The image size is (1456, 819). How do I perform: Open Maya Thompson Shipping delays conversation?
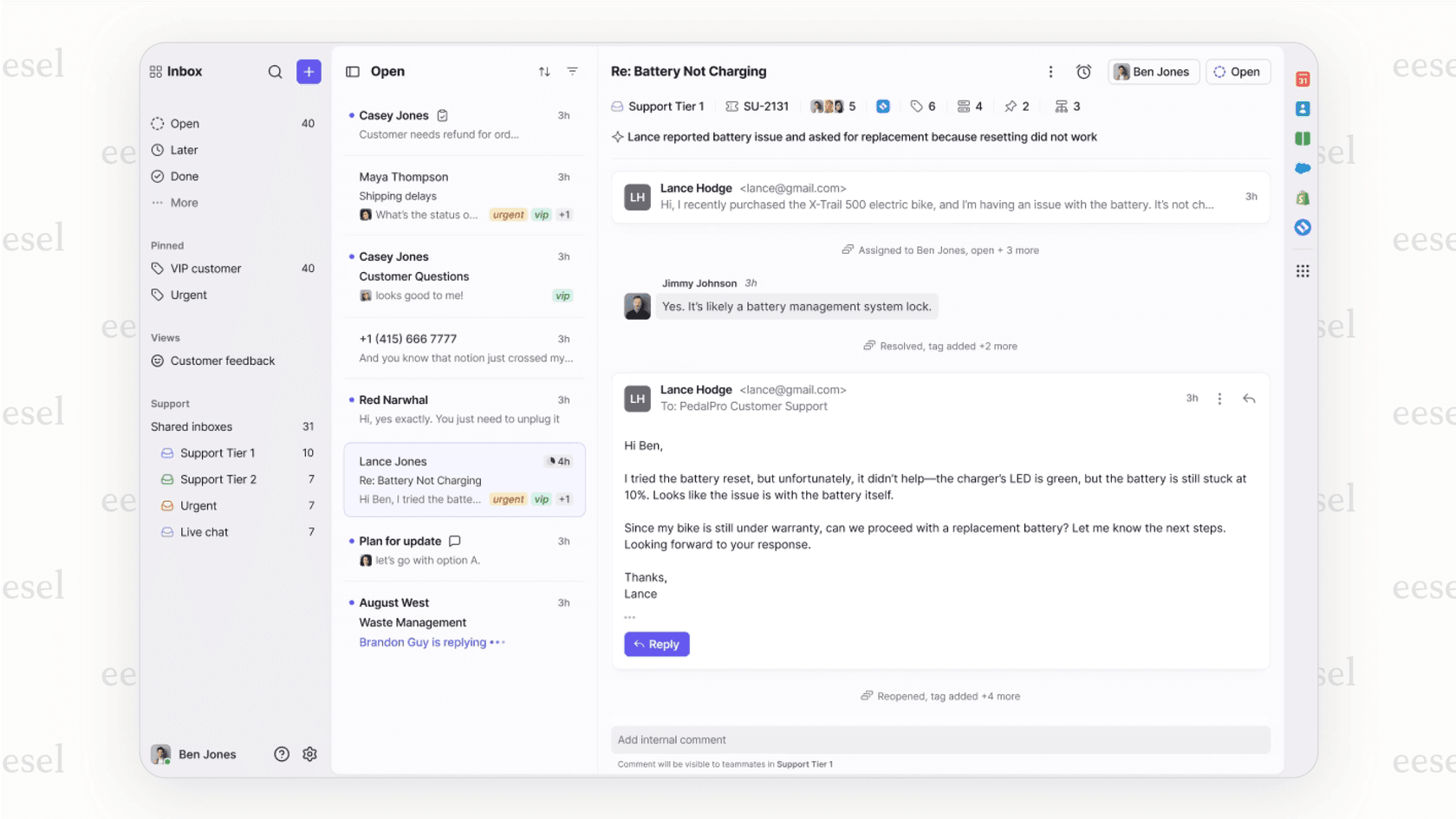click(465, 195)
